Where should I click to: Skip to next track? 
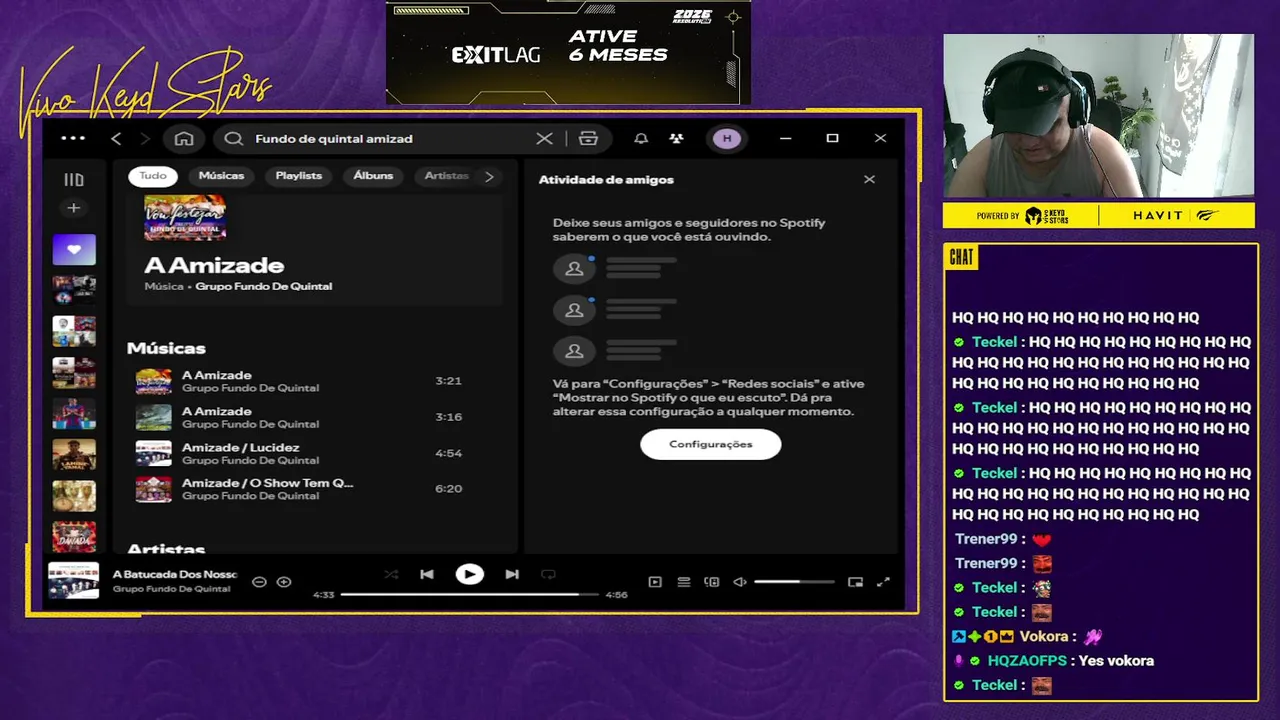pyautogui.click(x=512, y=574)
